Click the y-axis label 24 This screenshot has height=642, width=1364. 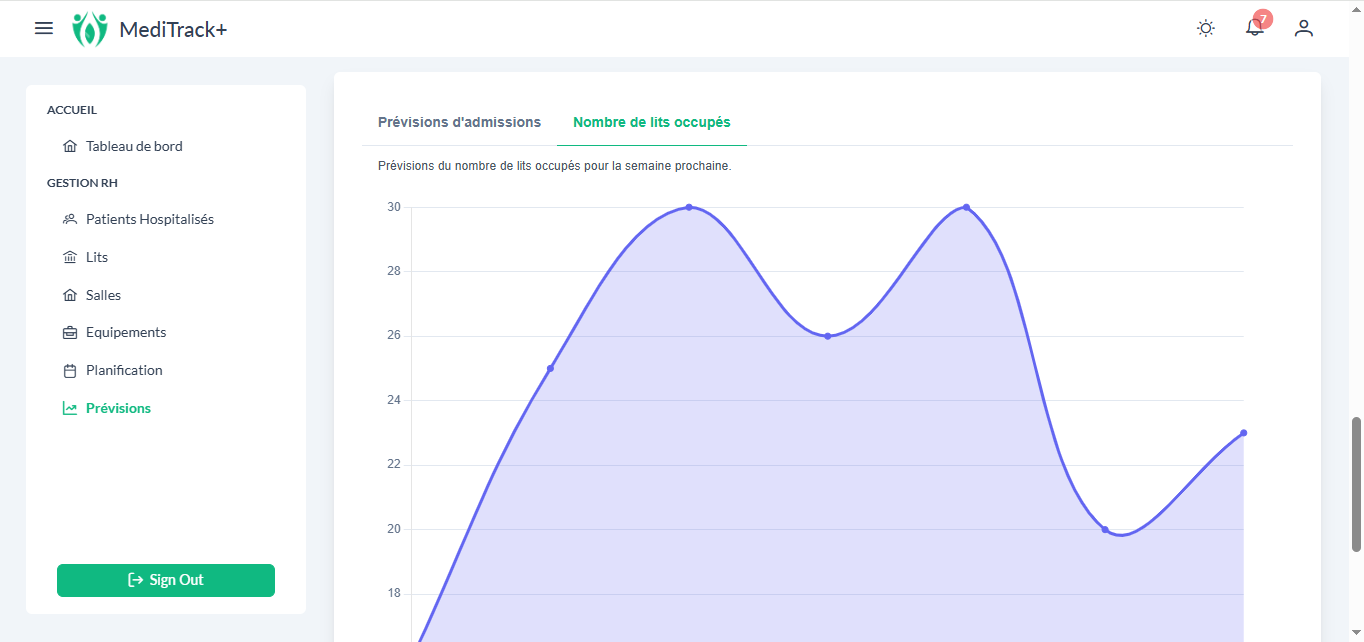tap(394, 400)
